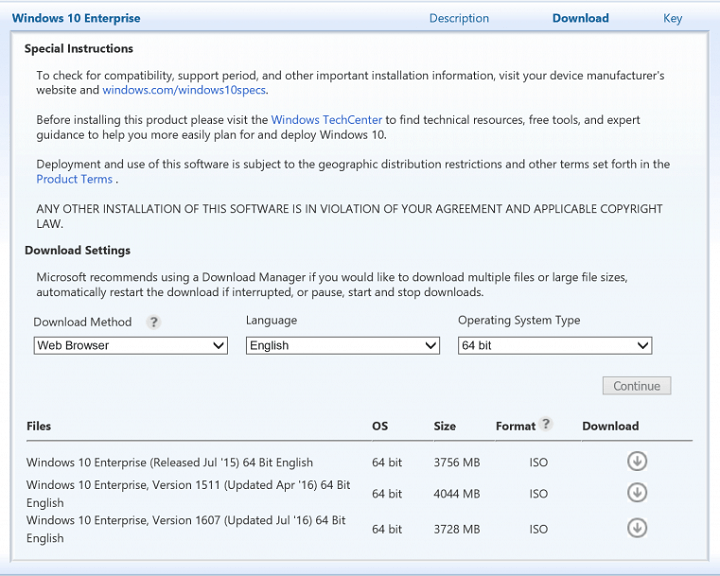Viewport: 720px width, 576px height.
Task: Click the OS column header
Action: tap(380, 426)
